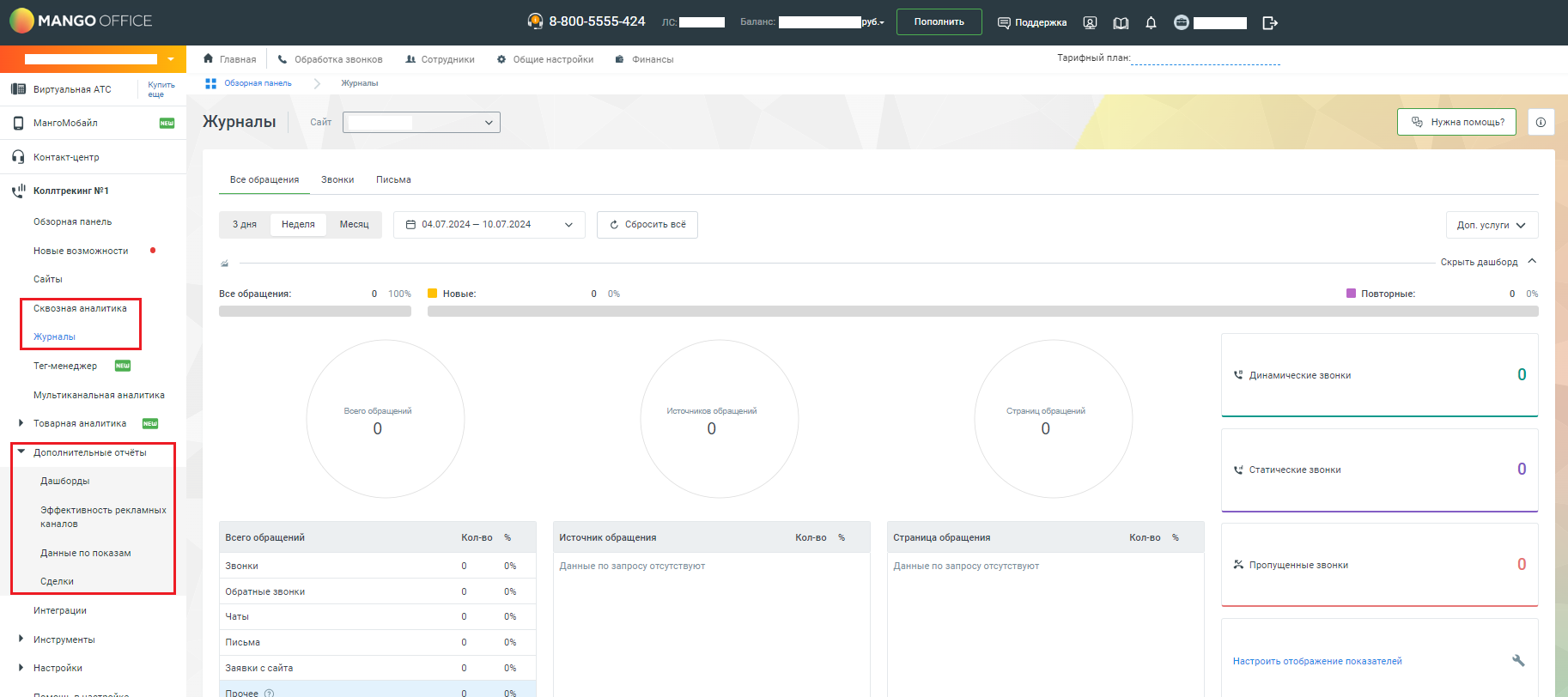Click the headset support phone icon

535,21
